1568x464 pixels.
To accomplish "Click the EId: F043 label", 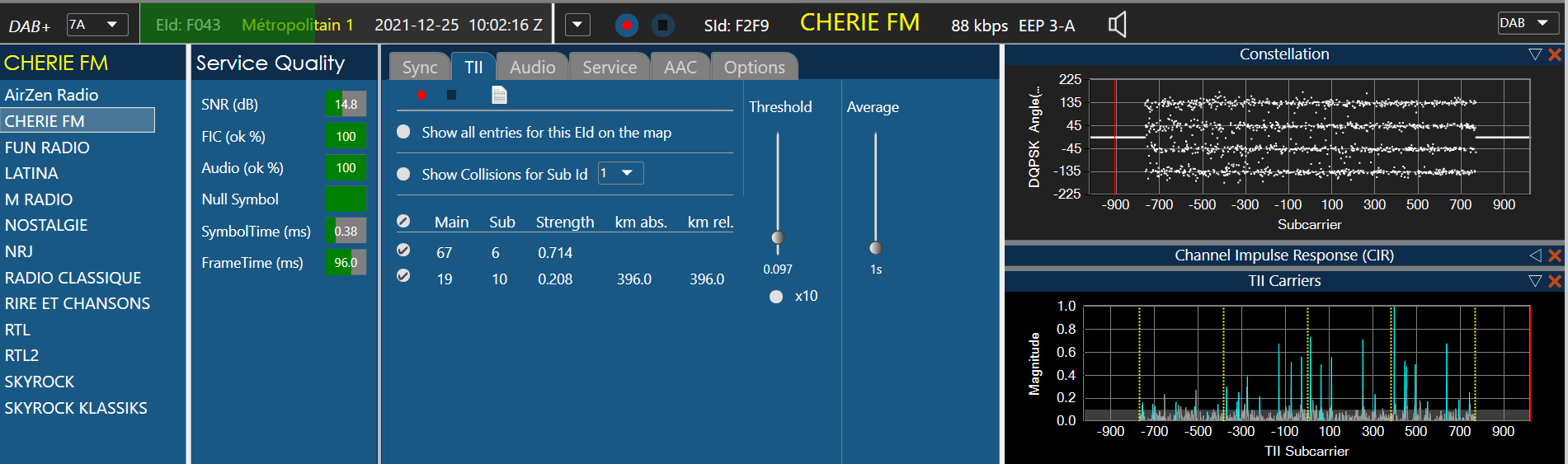I will [x=188, y=25].
